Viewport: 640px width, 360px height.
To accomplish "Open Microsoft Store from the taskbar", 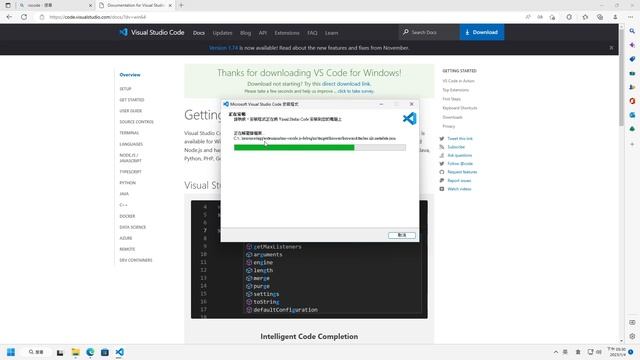I will (104, 352).
